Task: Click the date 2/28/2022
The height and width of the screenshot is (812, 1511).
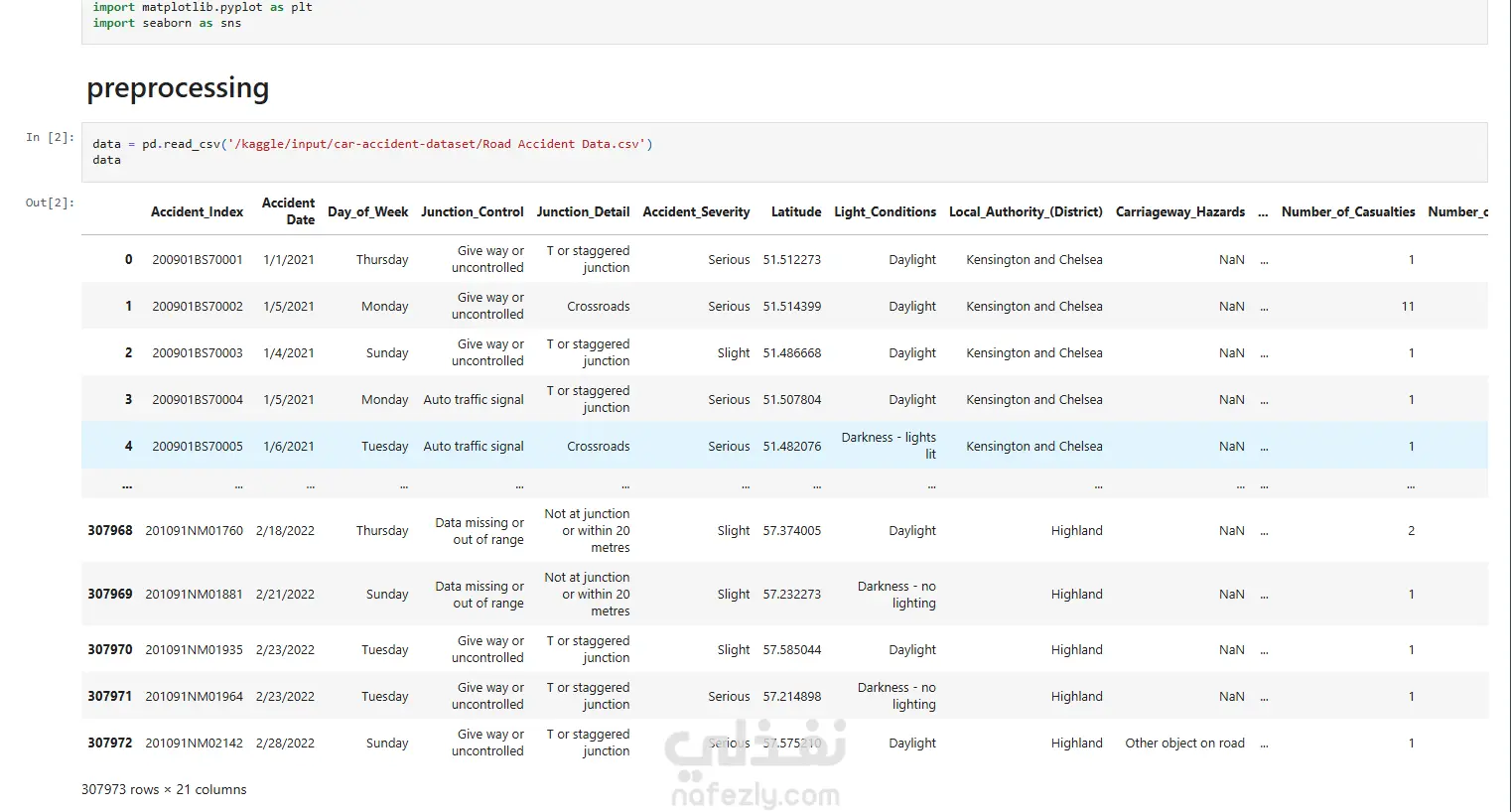Action: click(285, 743)
